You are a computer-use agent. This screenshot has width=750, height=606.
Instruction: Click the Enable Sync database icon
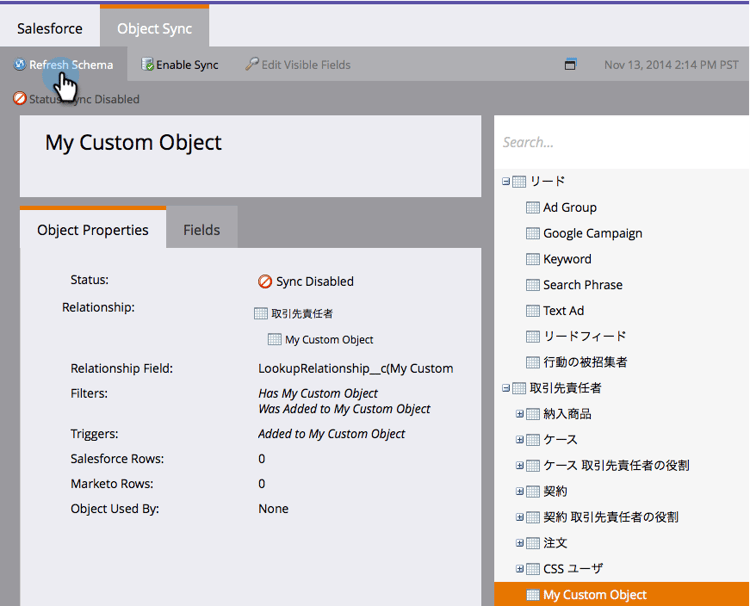[147, 64]
